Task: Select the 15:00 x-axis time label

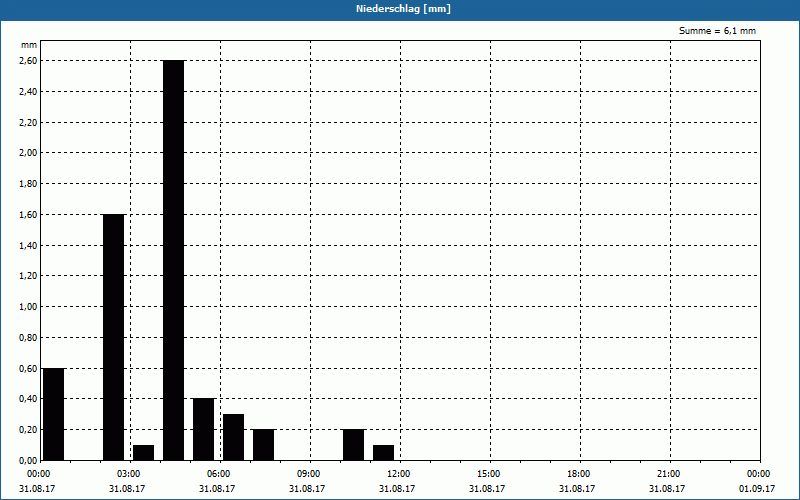Action: (x=488, y=474)
